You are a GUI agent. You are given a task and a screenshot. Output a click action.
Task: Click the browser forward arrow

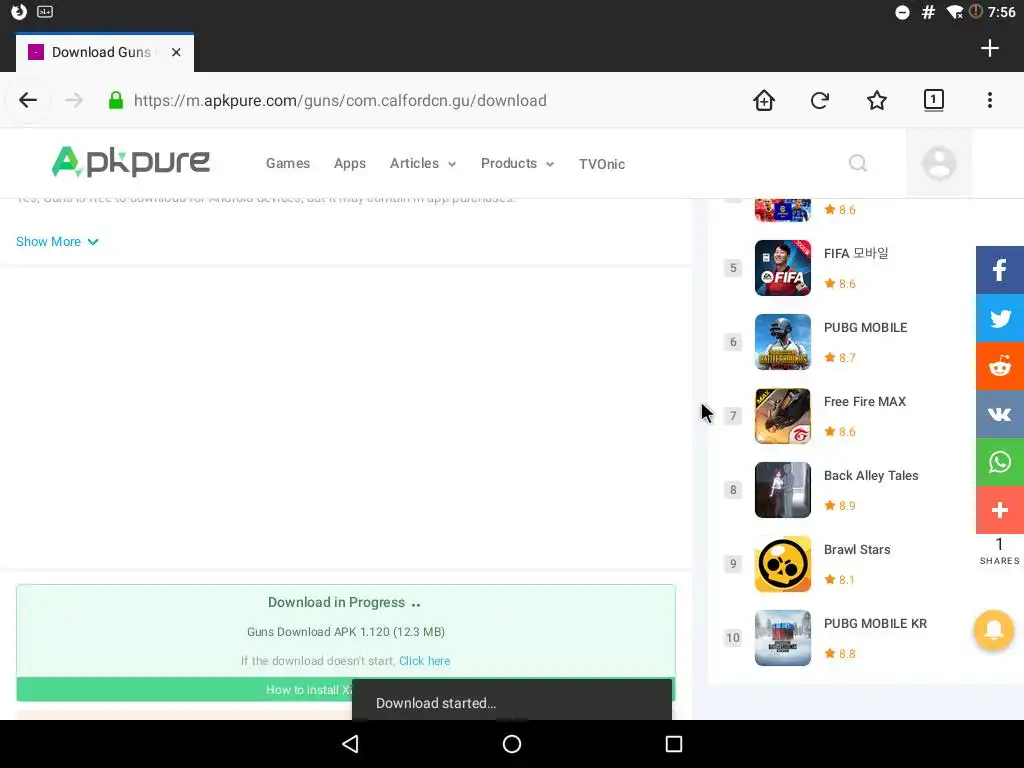coord(74,100)
